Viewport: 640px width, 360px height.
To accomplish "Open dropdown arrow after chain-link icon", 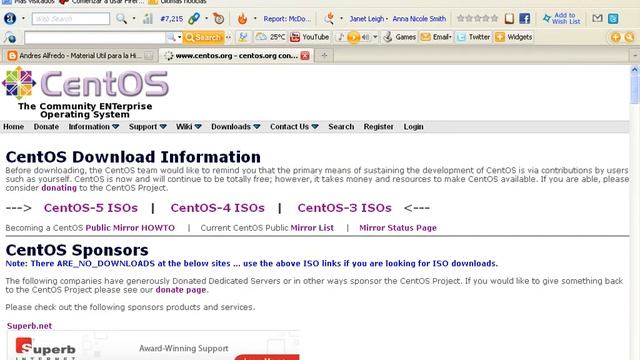I will [207, 18].
